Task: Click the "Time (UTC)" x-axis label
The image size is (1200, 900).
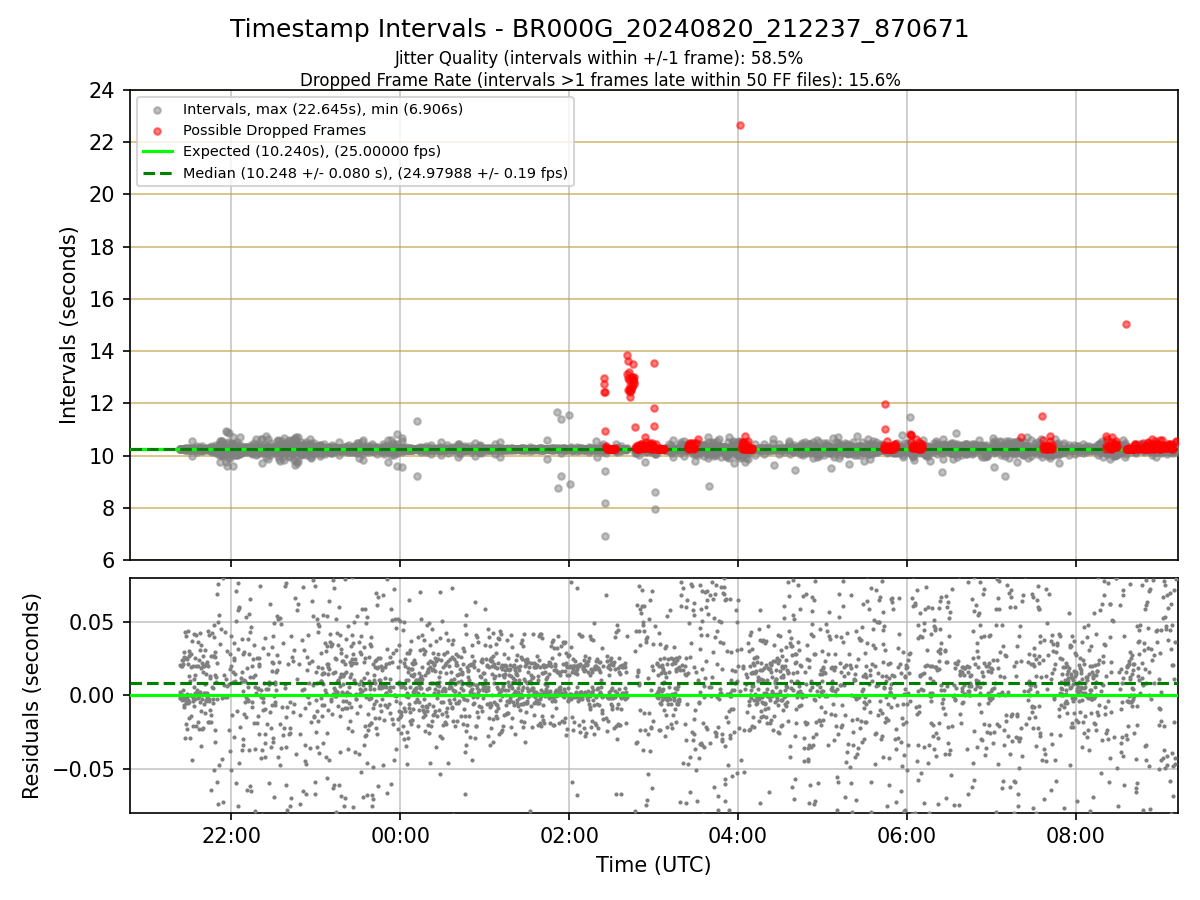Action: (653, 865)
